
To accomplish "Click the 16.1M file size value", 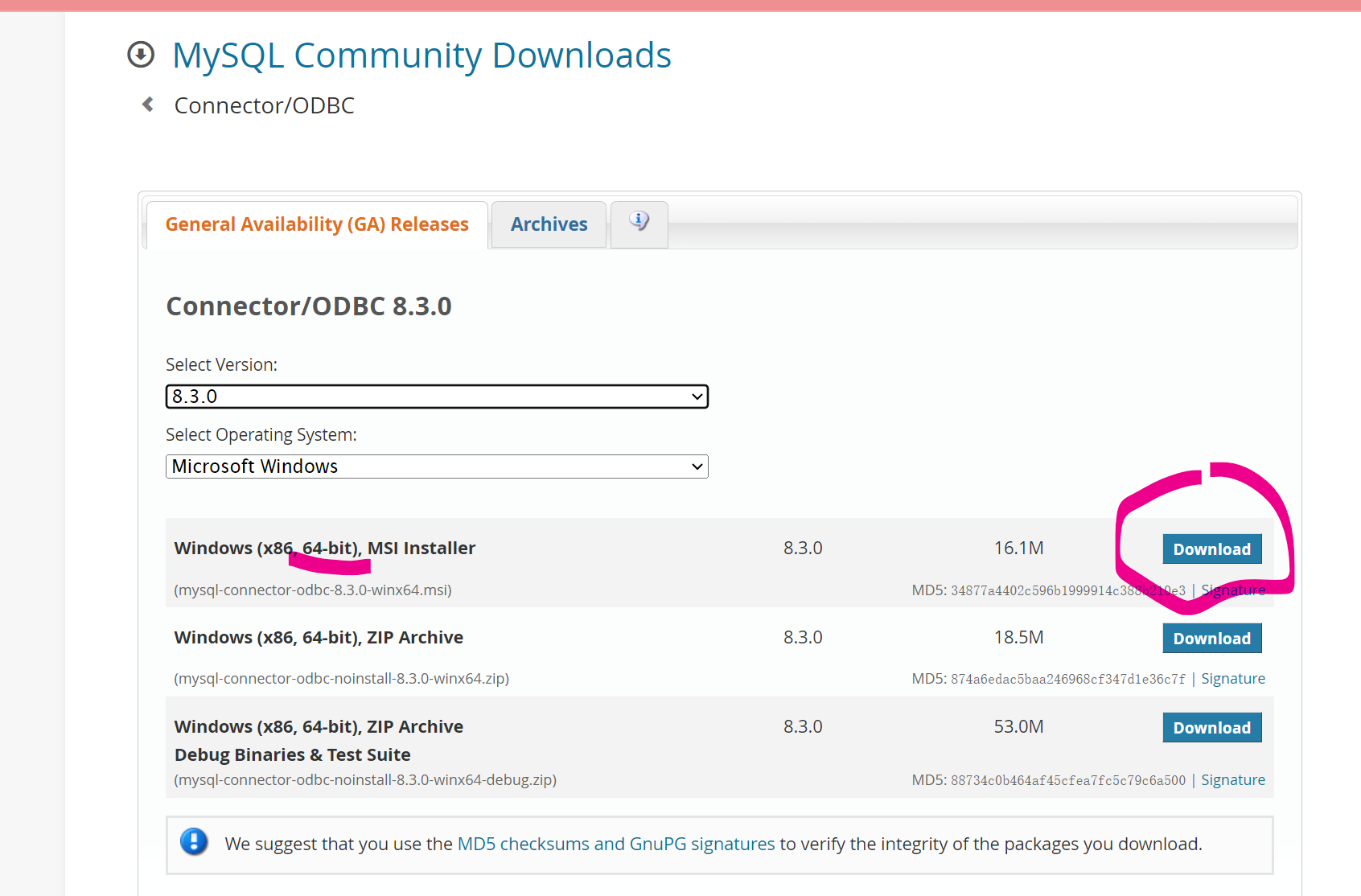I will pyautogui.click(x=1018, y=549).
